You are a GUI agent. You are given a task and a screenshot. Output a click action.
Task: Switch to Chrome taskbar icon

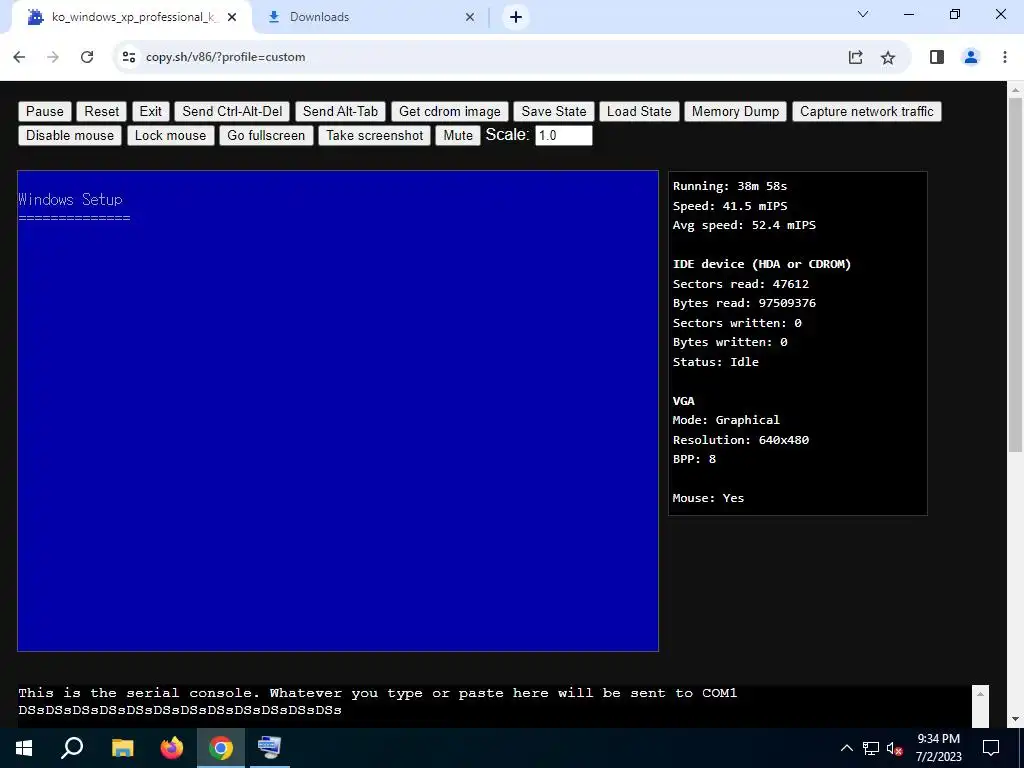pyautogui.click(x=221, y=748)
